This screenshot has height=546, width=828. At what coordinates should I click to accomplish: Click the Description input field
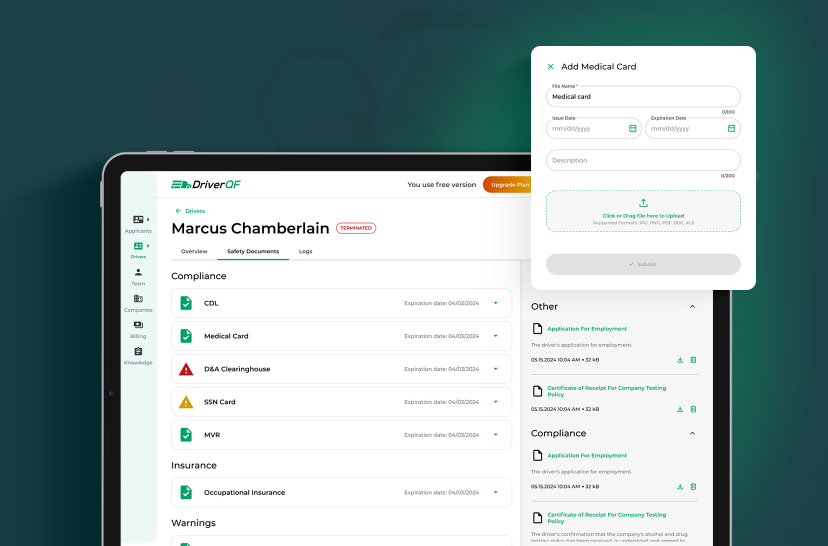click(x=643, y=160)
